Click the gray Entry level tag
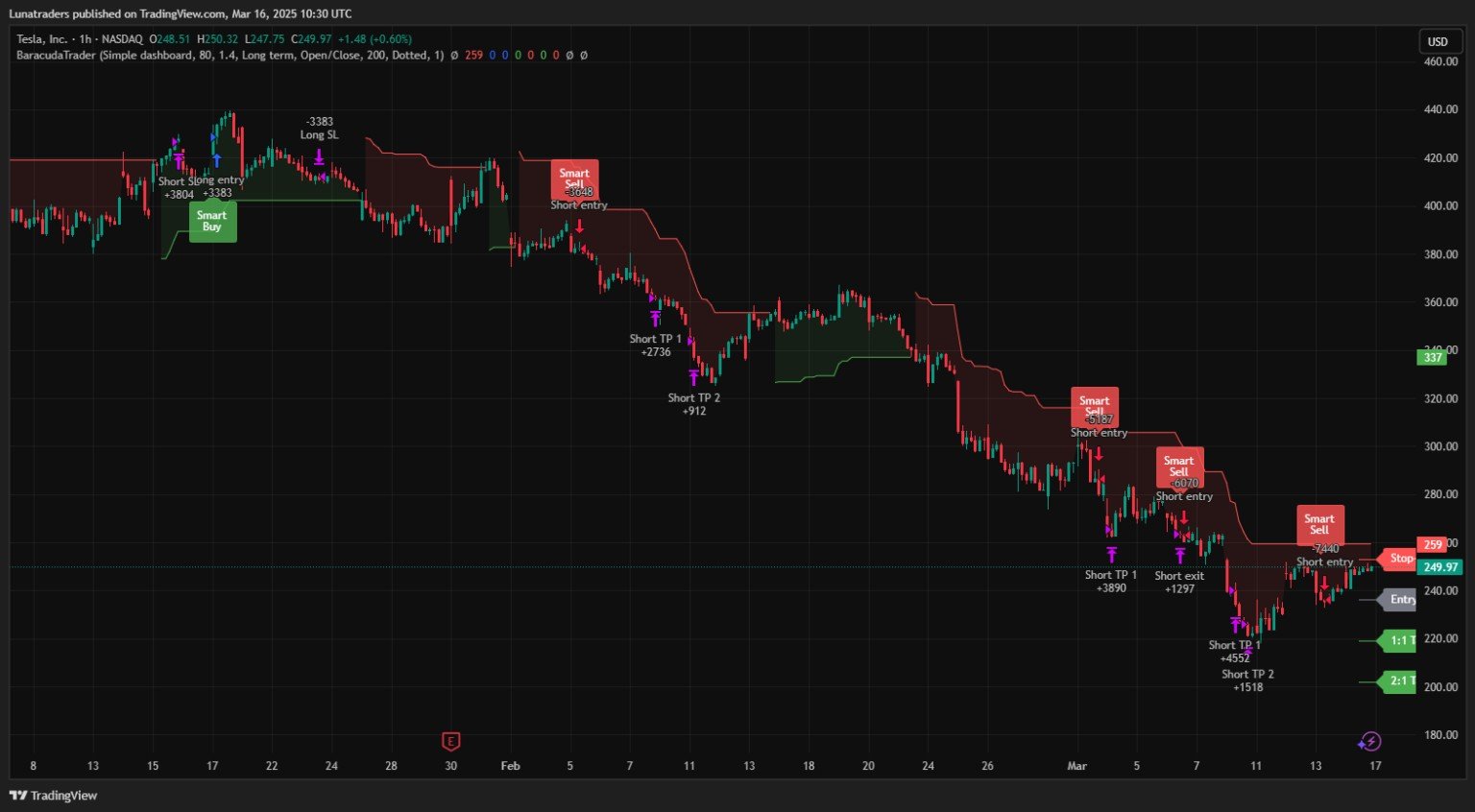1475x812 pixels. [x=1397, y=600]
